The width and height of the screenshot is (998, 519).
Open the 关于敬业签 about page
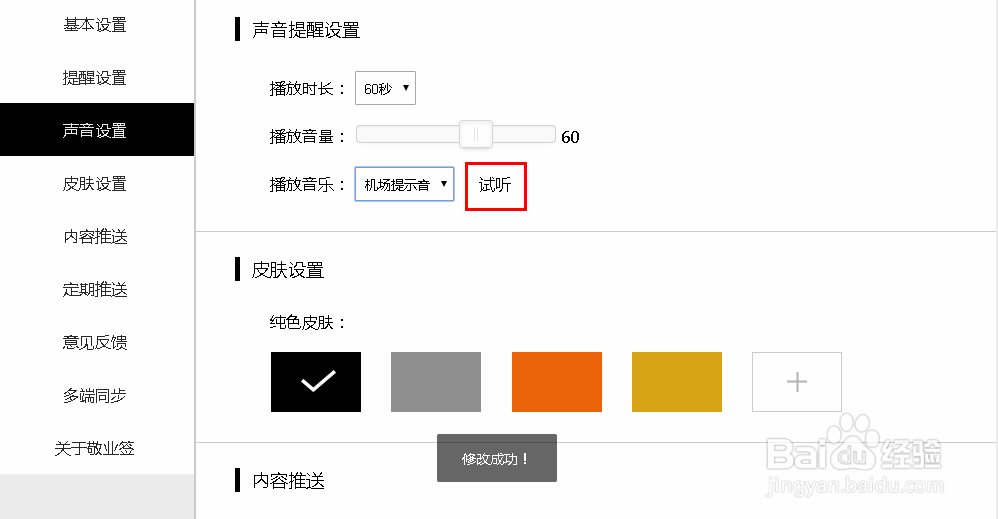[x=95, y=449]
